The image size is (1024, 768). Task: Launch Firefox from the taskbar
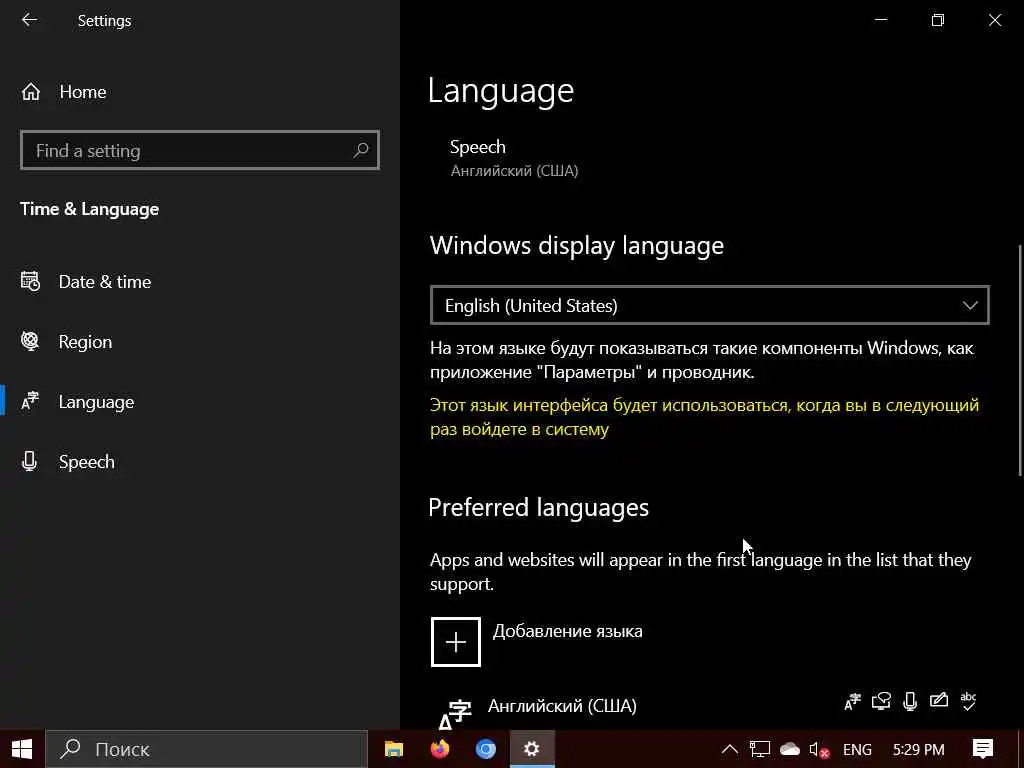coord(440,749)
